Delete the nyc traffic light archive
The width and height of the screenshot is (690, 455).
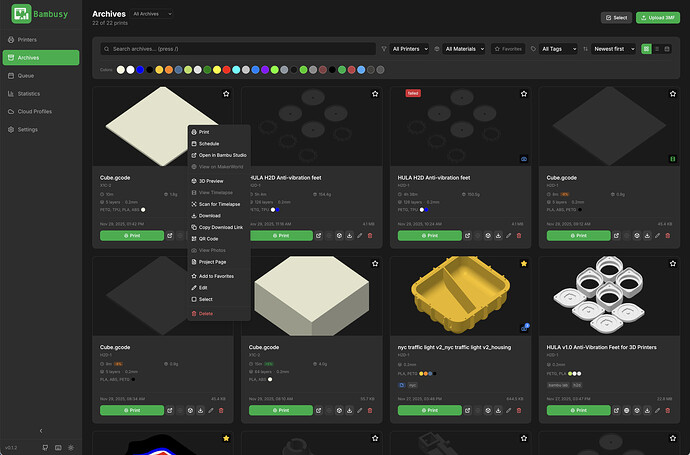click(x=519, y=411)
